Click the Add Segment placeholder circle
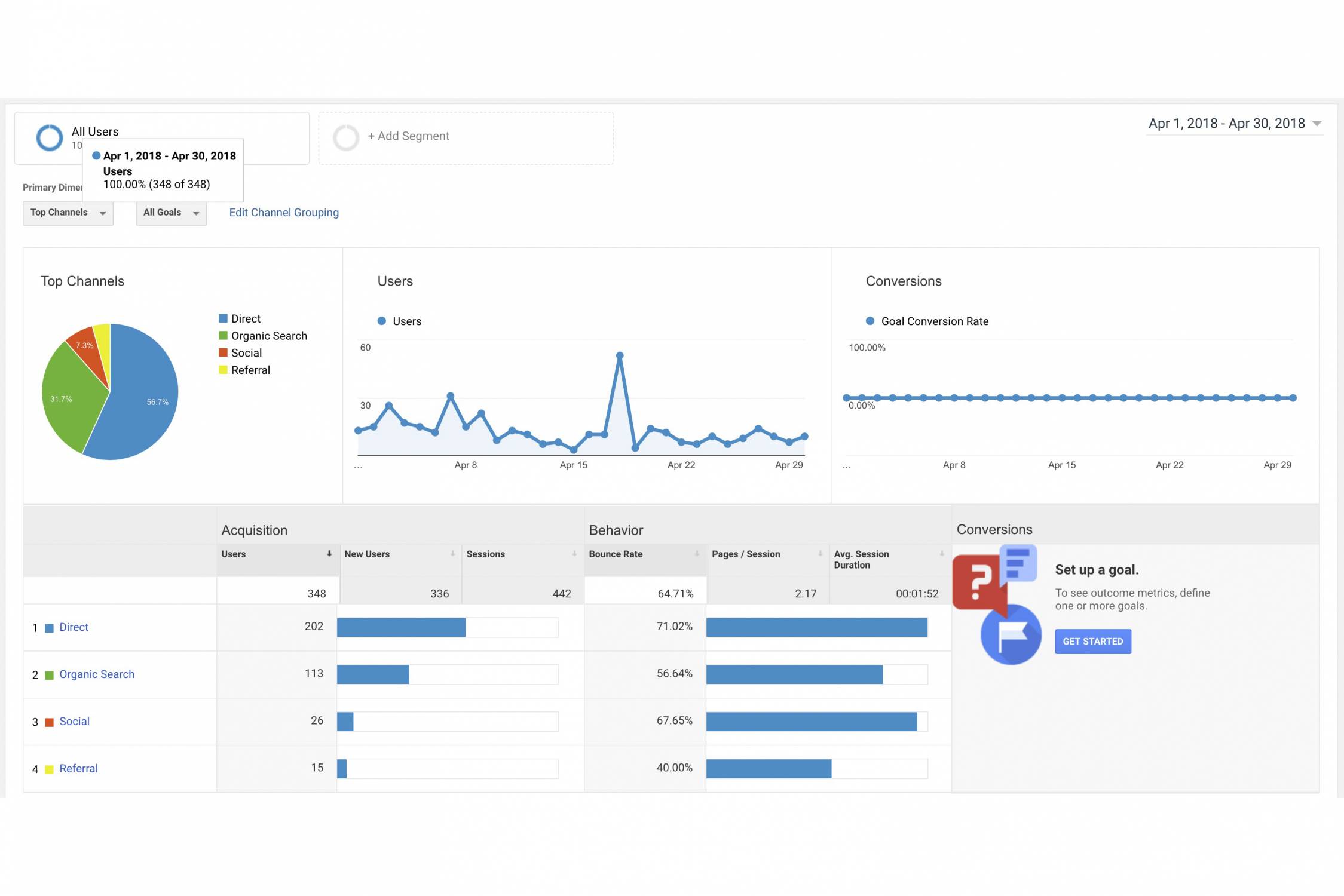 pyautogui.click(x=345, y=137)
